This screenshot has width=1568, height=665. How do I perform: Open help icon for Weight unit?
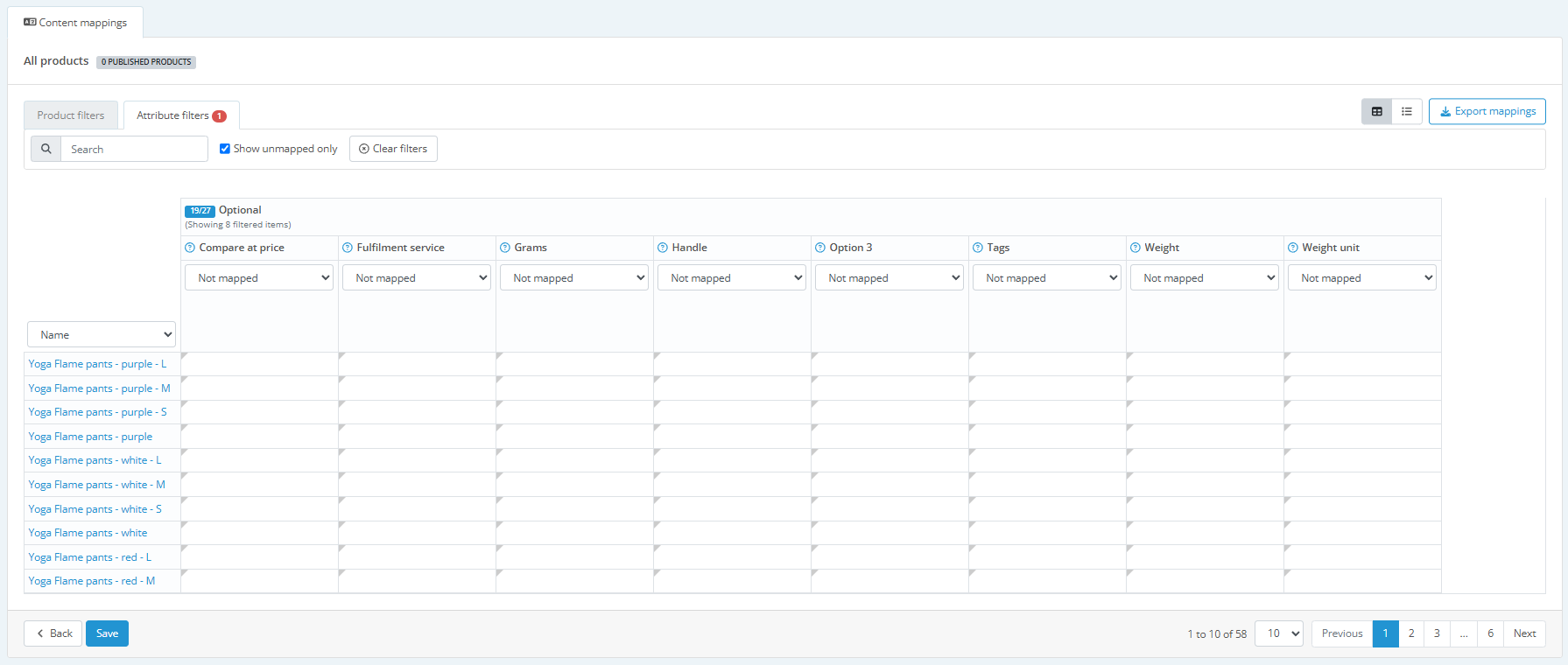coord(1293,248)
